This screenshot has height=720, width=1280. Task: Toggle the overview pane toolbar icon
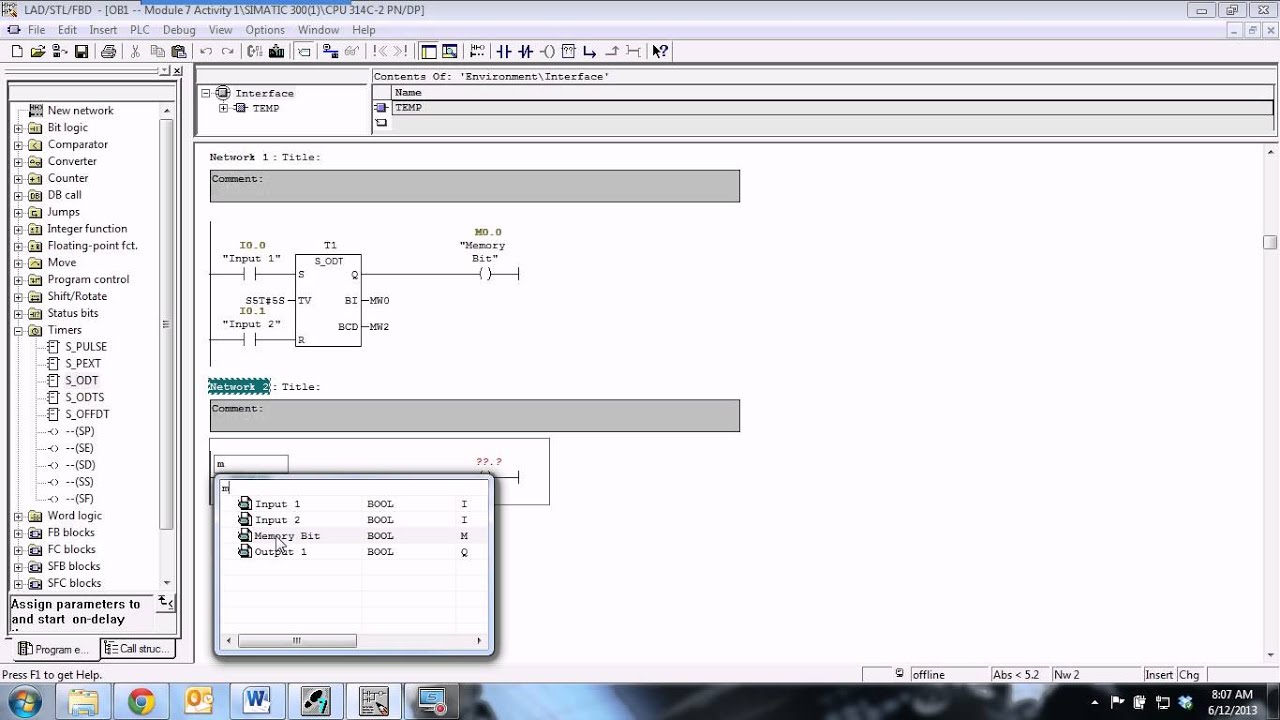429,51
